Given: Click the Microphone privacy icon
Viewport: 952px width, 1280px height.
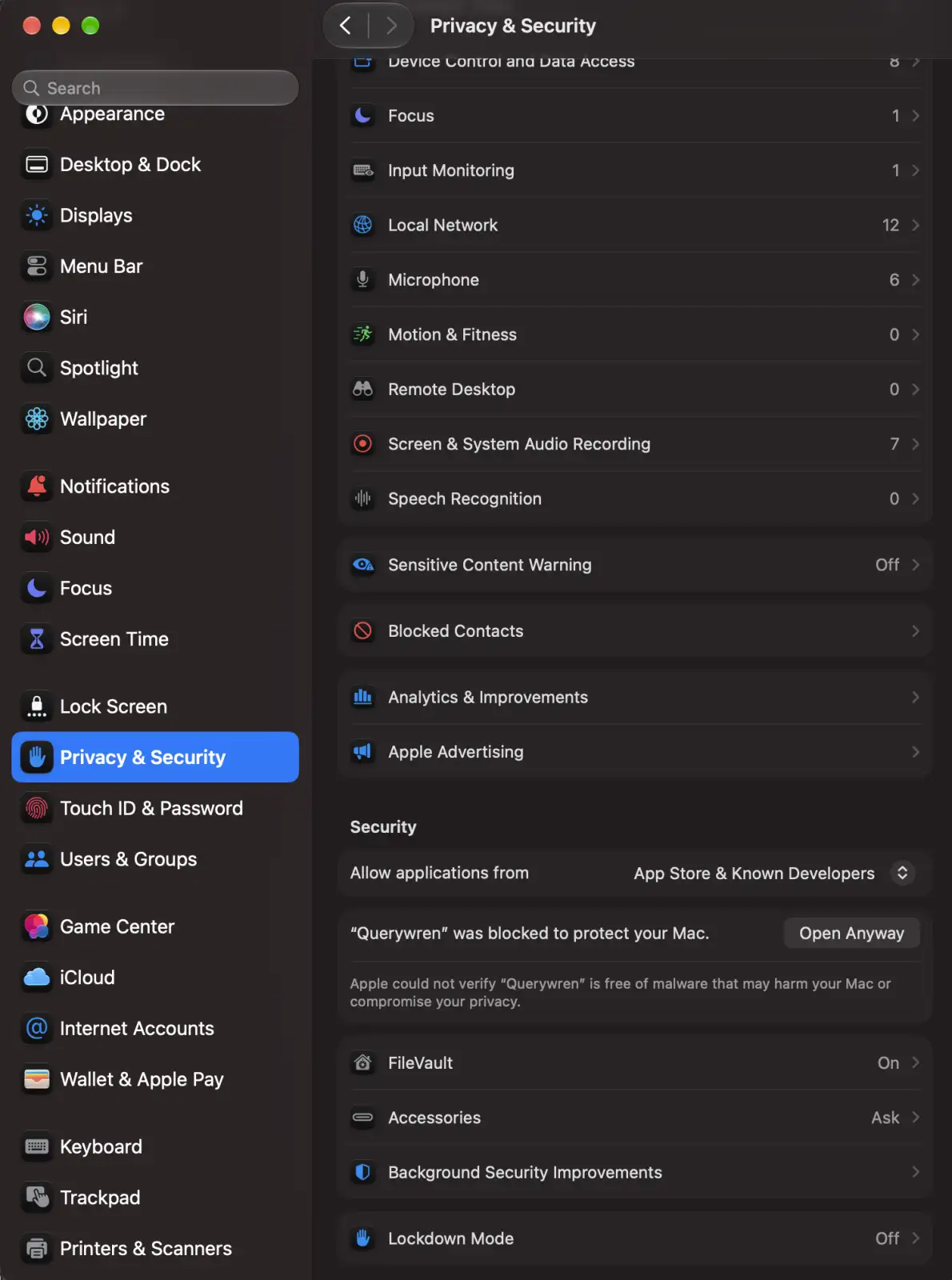Looking at the screenshot, I should pyautogui.click(x=362, y=280).
